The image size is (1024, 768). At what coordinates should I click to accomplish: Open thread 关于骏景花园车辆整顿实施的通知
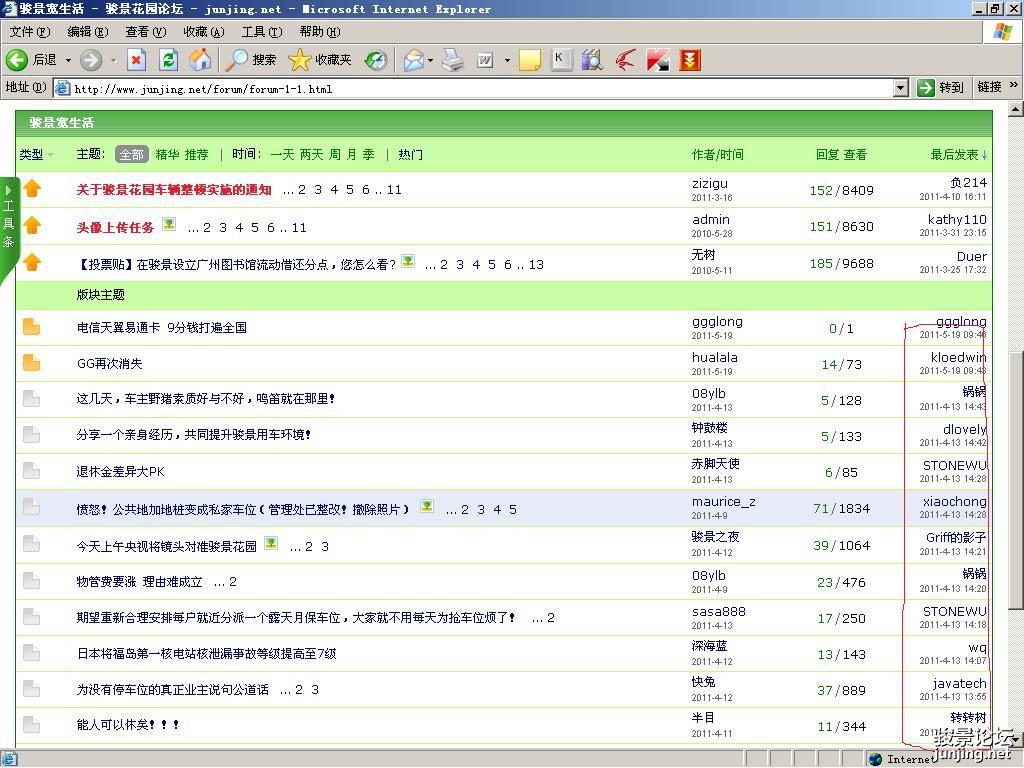click(174, 189)
